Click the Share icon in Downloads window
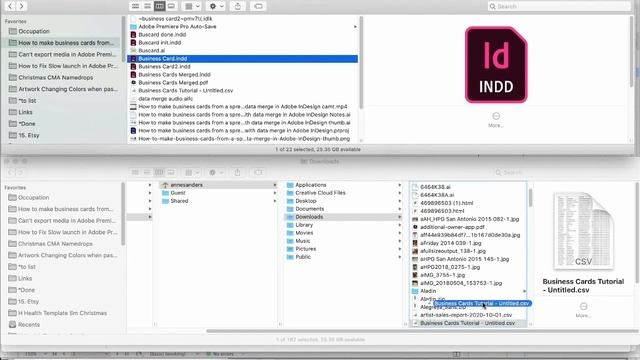The height and width of the screenshot is (360, 640). (237, 172)
